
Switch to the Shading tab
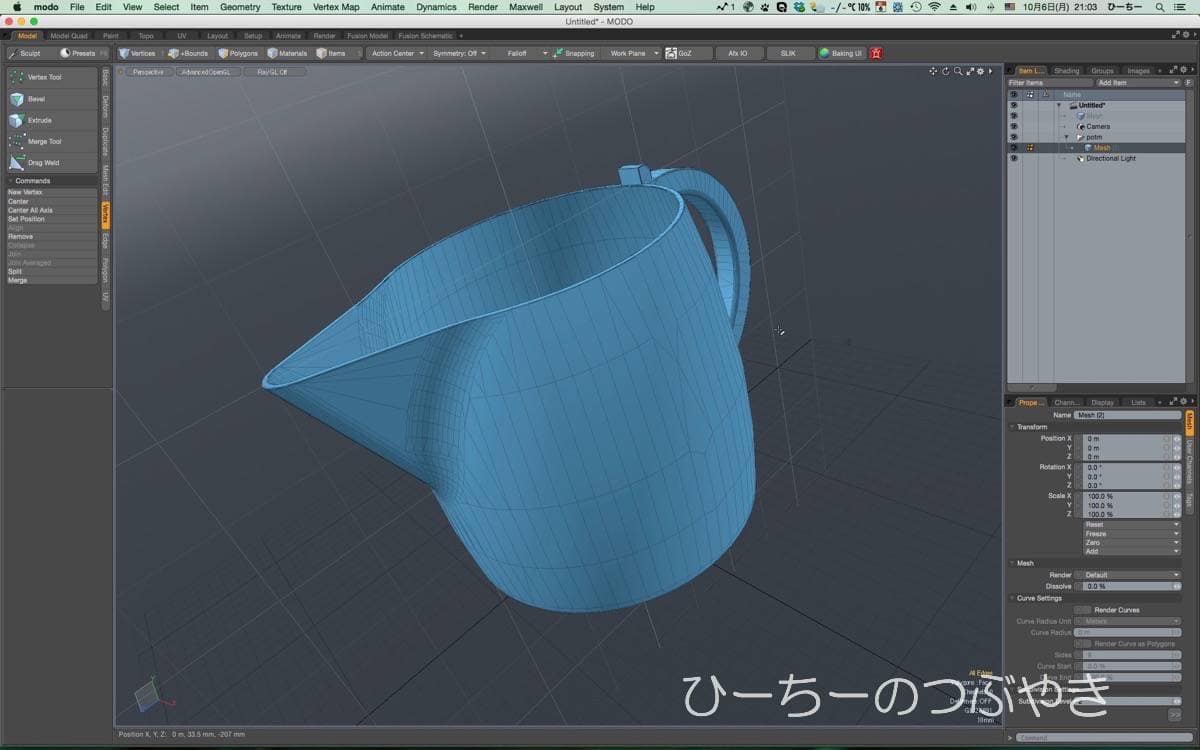tap(1067, 71)
